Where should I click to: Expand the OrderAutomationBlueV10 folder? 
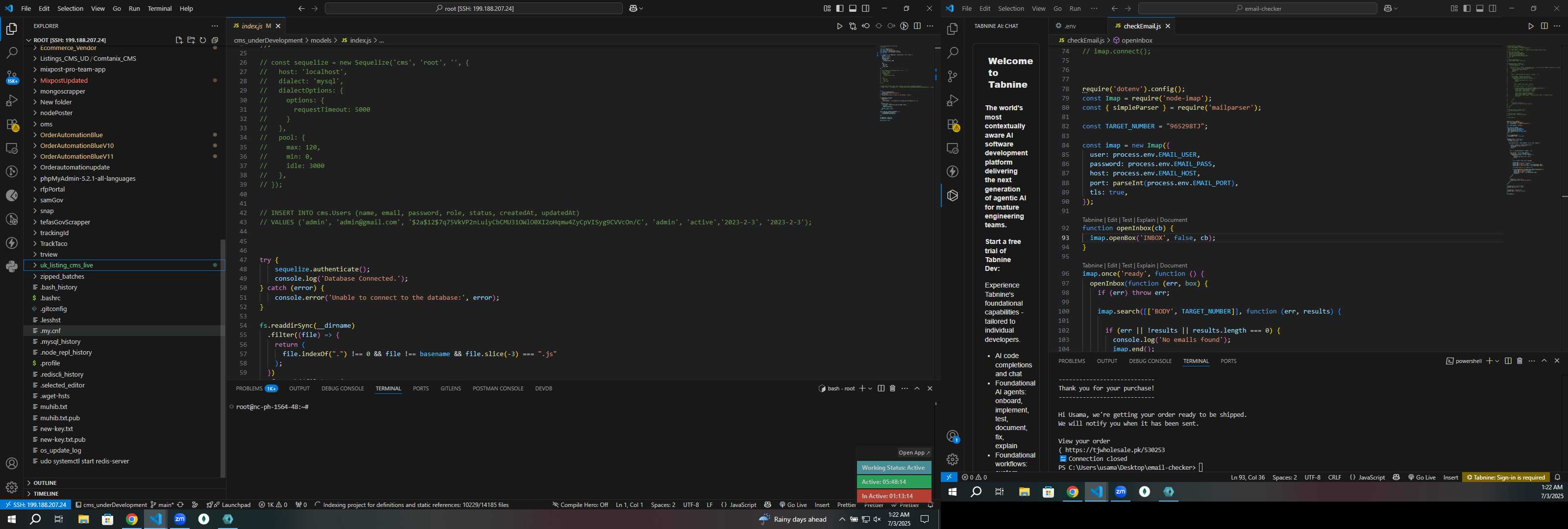click(x=124, y=146)
